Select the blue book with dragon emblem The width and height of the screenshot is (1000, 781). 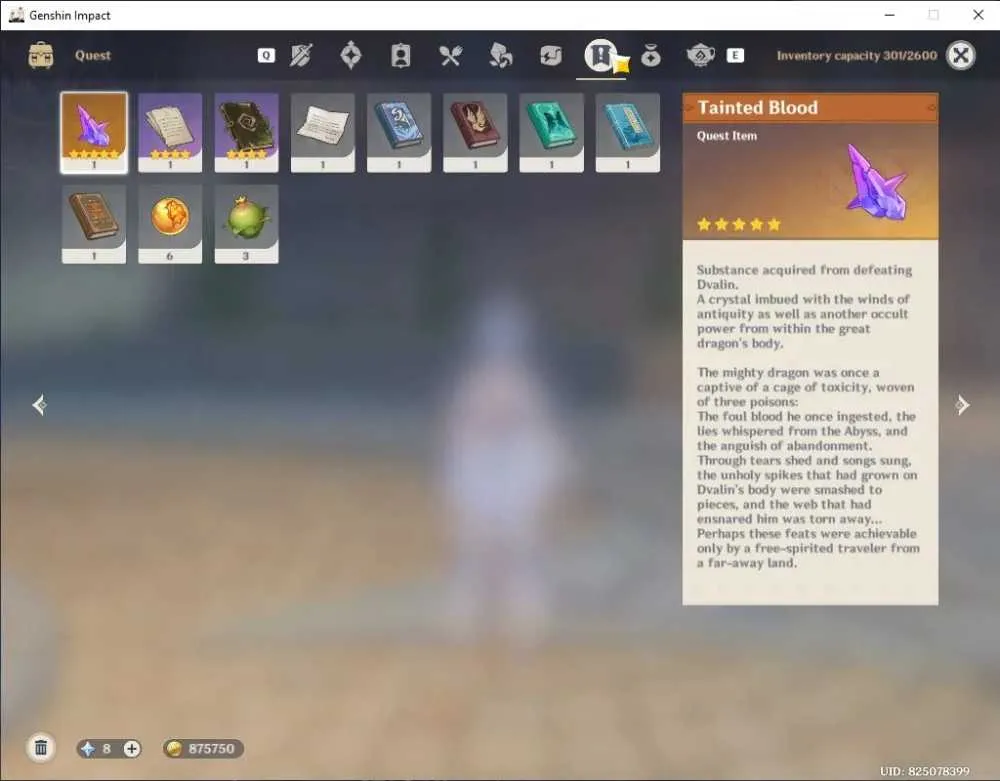tap(399, 133)
